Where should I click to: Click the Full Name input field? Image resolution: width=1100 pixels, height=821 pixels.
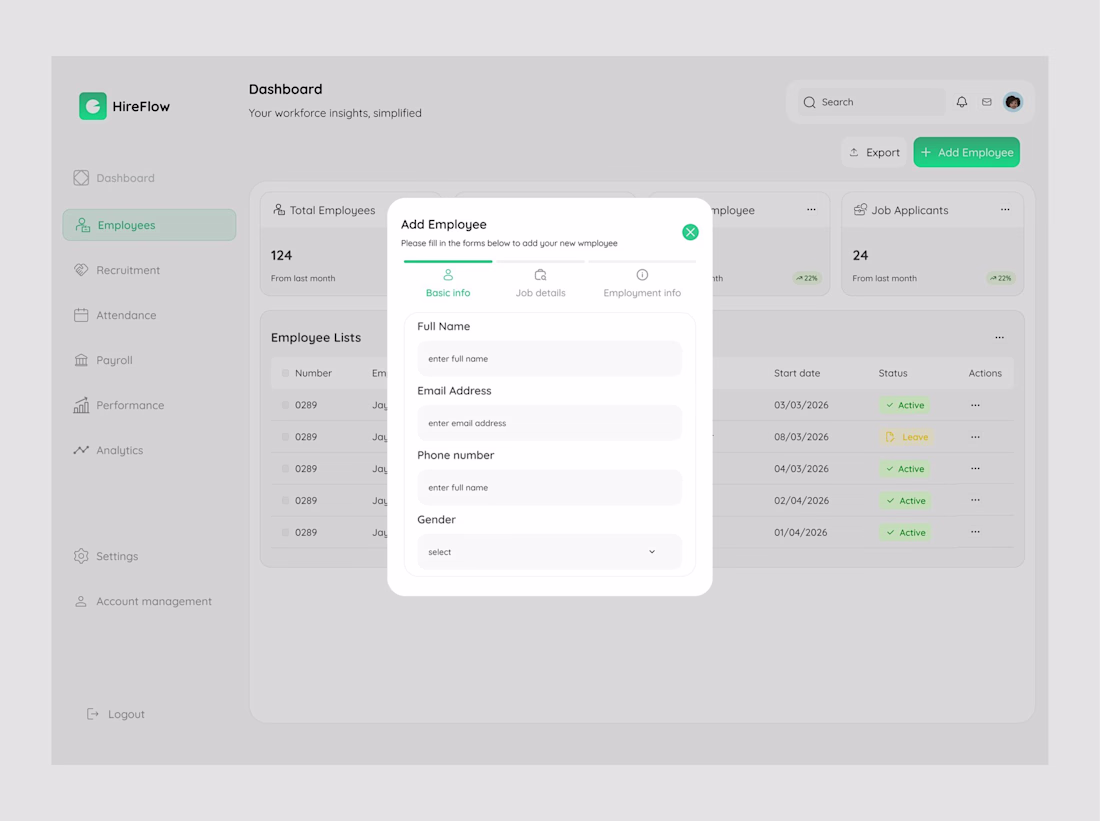click(x=549, y=359)
